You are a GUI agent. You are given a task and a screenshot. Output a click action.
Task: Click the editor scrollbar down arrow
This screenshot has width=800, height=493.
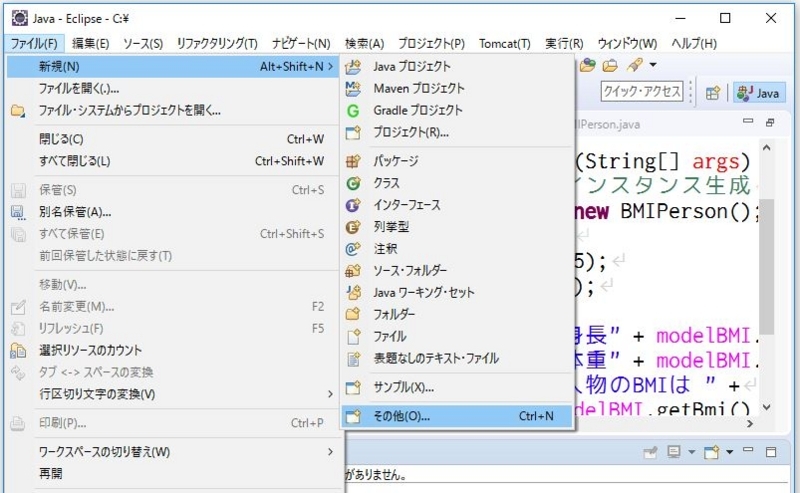(766, 407)
